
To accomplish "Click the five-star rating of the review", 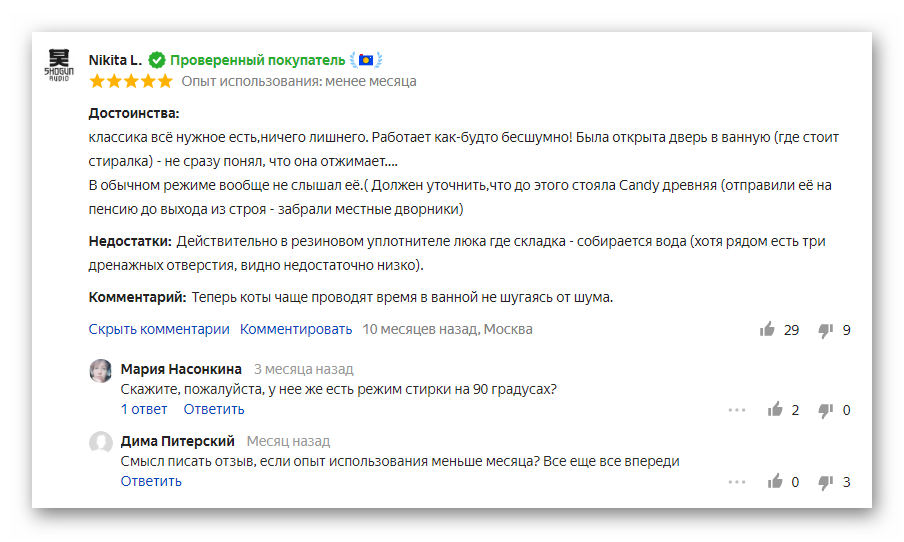I will 131,81.
